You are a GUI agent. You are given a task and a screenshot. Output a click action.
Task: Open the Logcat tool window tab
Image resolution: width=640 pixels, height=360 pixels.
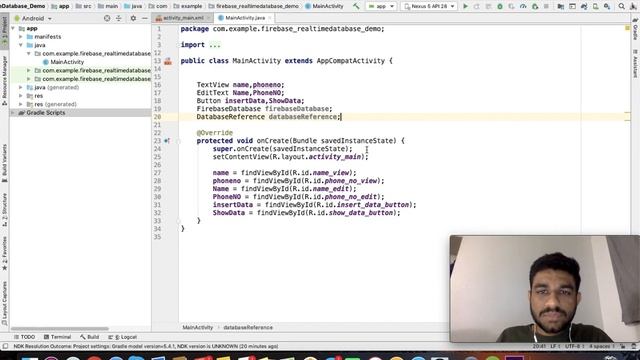click(x=123, y=337)
